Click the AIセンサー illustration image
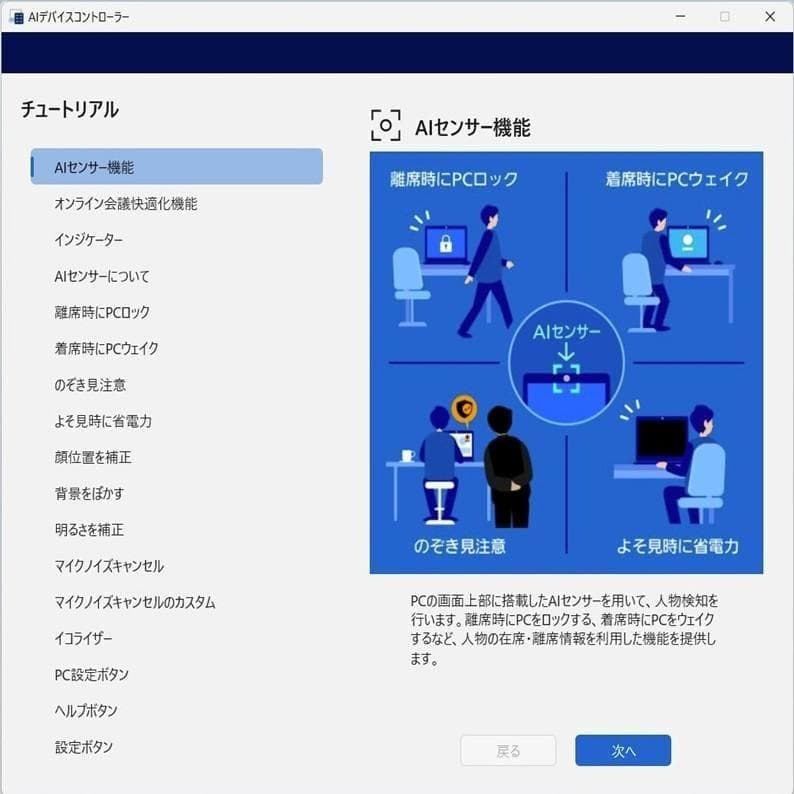The image size is (794, 794). [566, 363]
